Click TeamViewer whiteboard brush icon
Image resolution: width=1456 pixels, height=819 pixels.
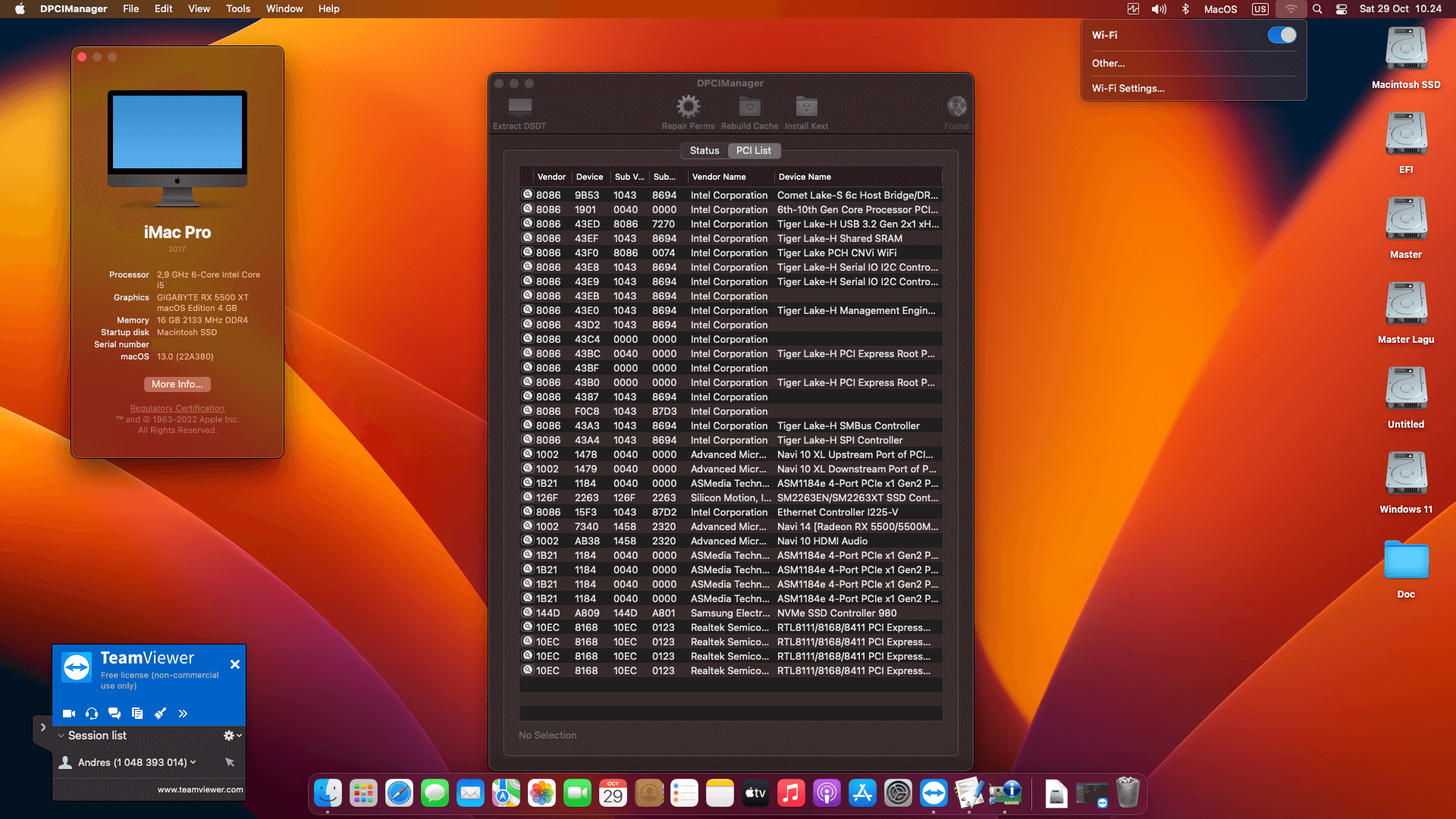pyautogui.click(x=160, y=714)
